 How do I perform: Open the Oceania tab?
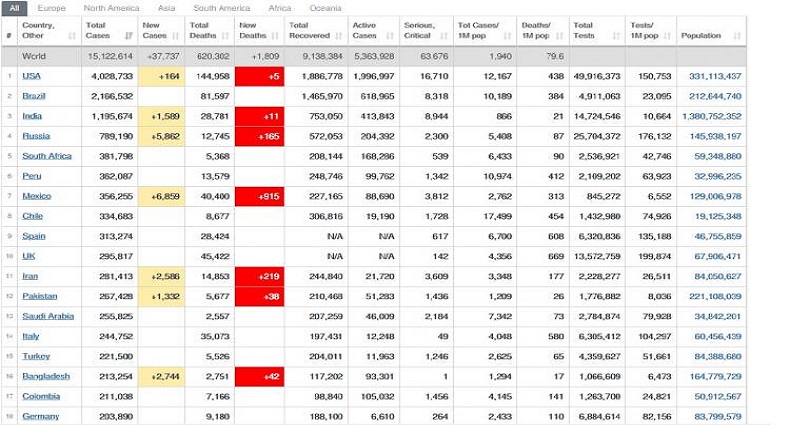point(326,7)
